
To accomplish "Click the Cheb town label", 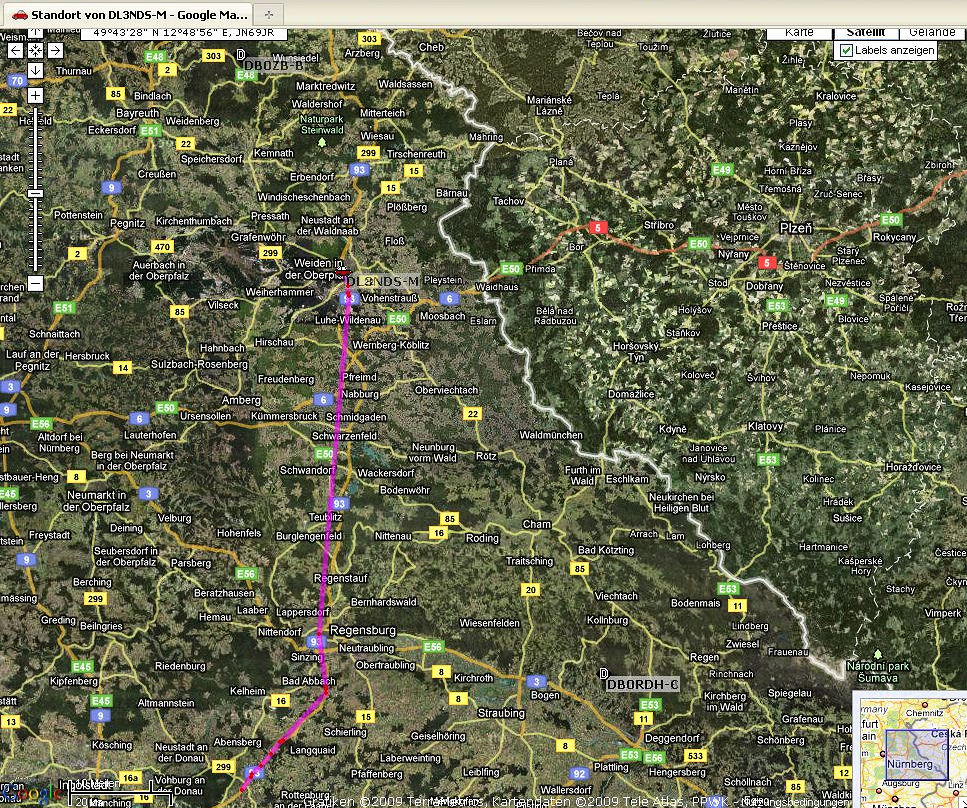I will pos(431,47).
